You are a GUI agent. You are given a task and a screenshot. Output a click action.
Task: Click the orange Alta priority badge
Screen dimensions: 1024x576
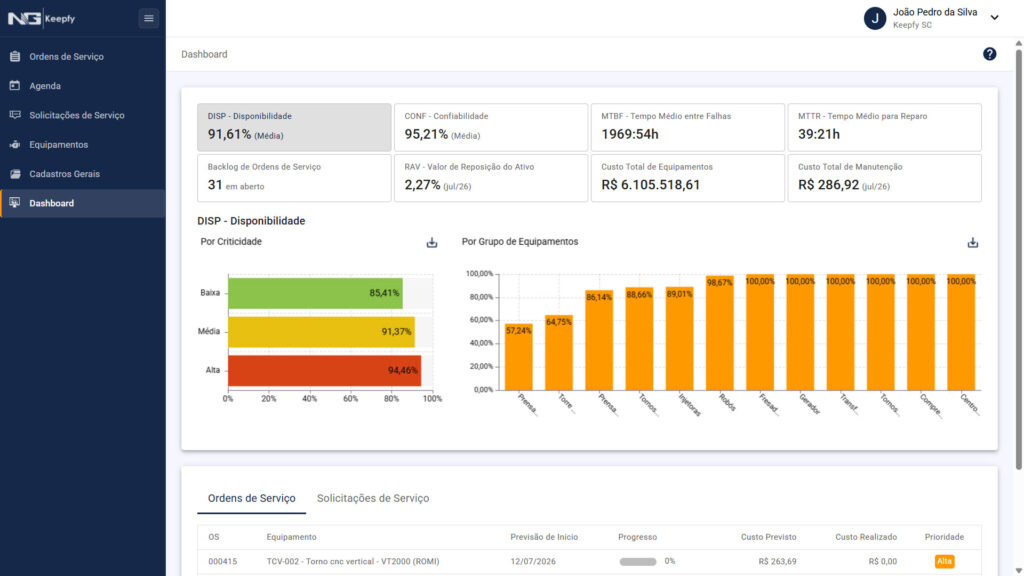[x=944, y=561]
